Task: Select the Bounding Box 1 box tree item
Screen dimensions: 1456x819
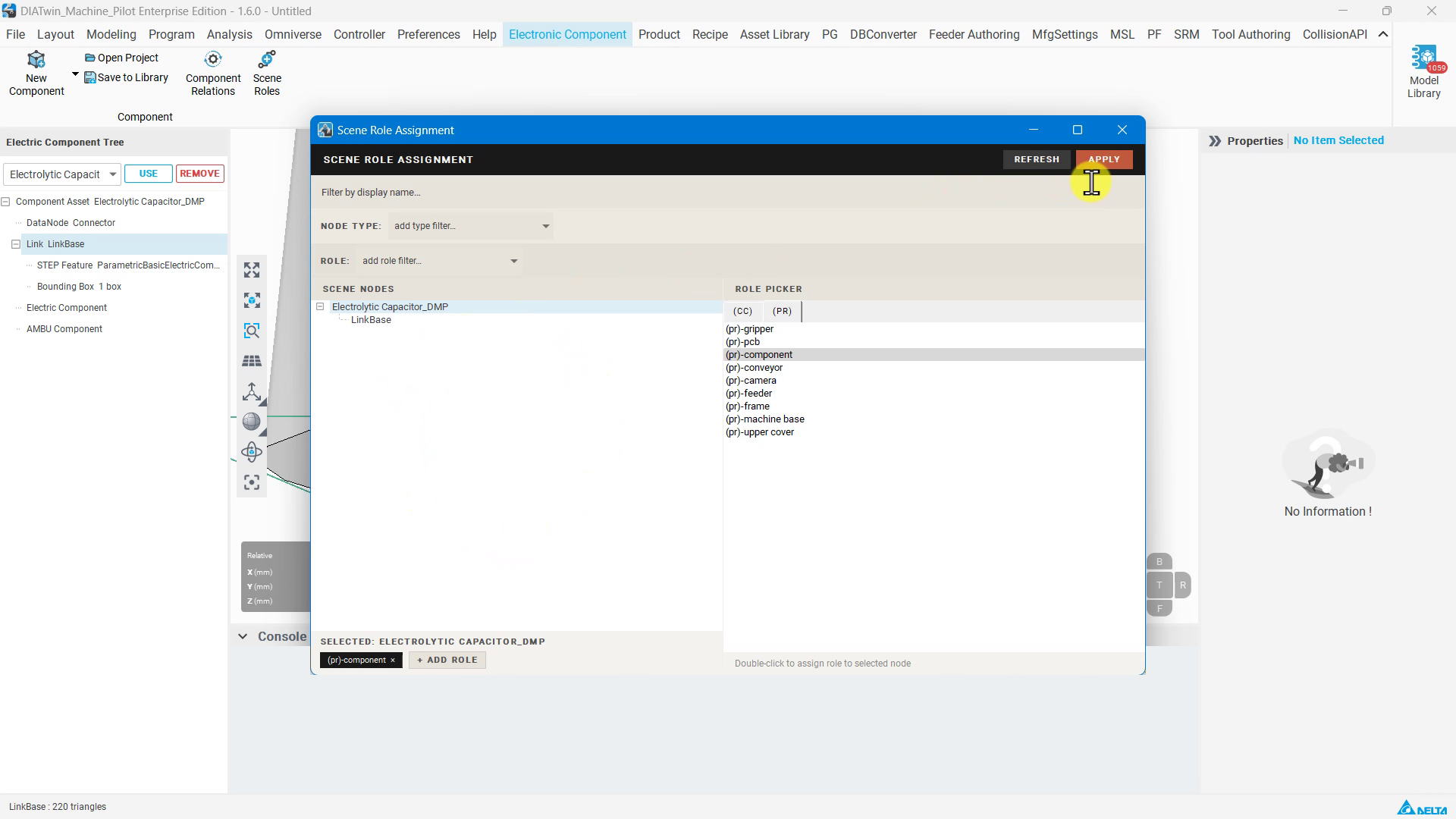Action: [x=79, y=287]
